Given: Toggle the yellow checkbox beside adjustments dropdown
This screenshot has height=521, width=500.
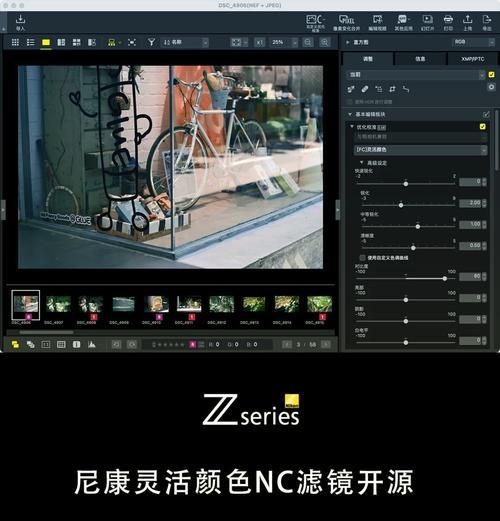Looking at the screenshot, I should click(x=491, y=75).
